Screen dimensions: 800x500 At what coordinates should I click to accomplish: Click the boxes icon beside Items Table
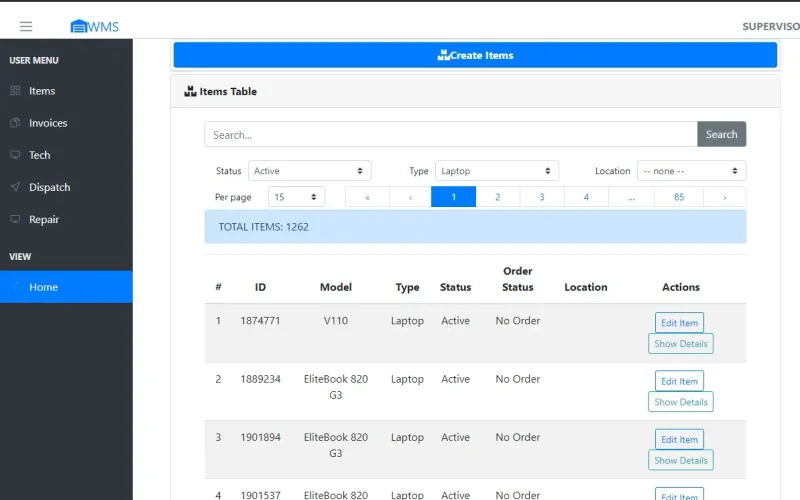(x=190, y=91)
